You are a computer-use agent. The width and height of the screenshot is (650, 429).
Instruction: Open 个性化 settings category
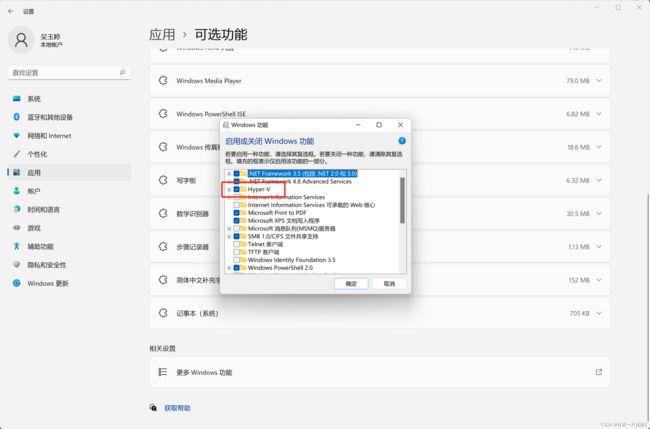tap(69, 154)
